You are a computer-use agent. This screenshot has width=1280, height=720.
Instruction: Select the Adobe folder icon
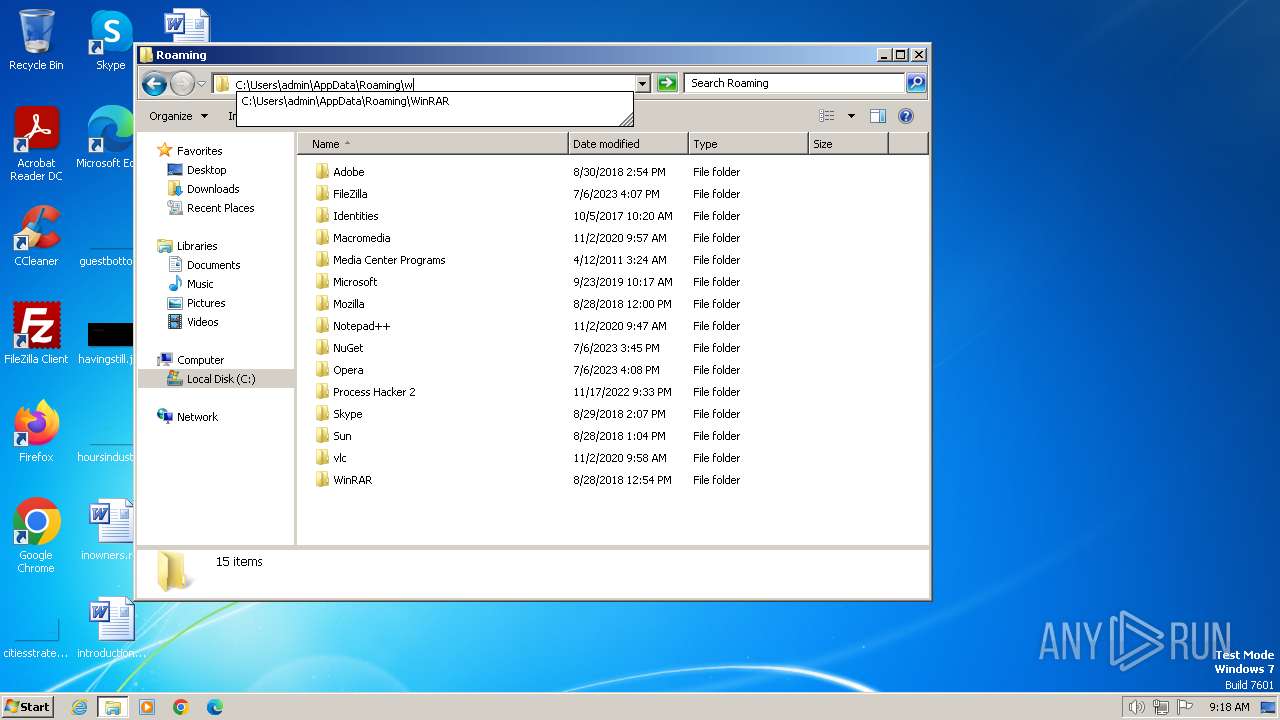[322, 172]
